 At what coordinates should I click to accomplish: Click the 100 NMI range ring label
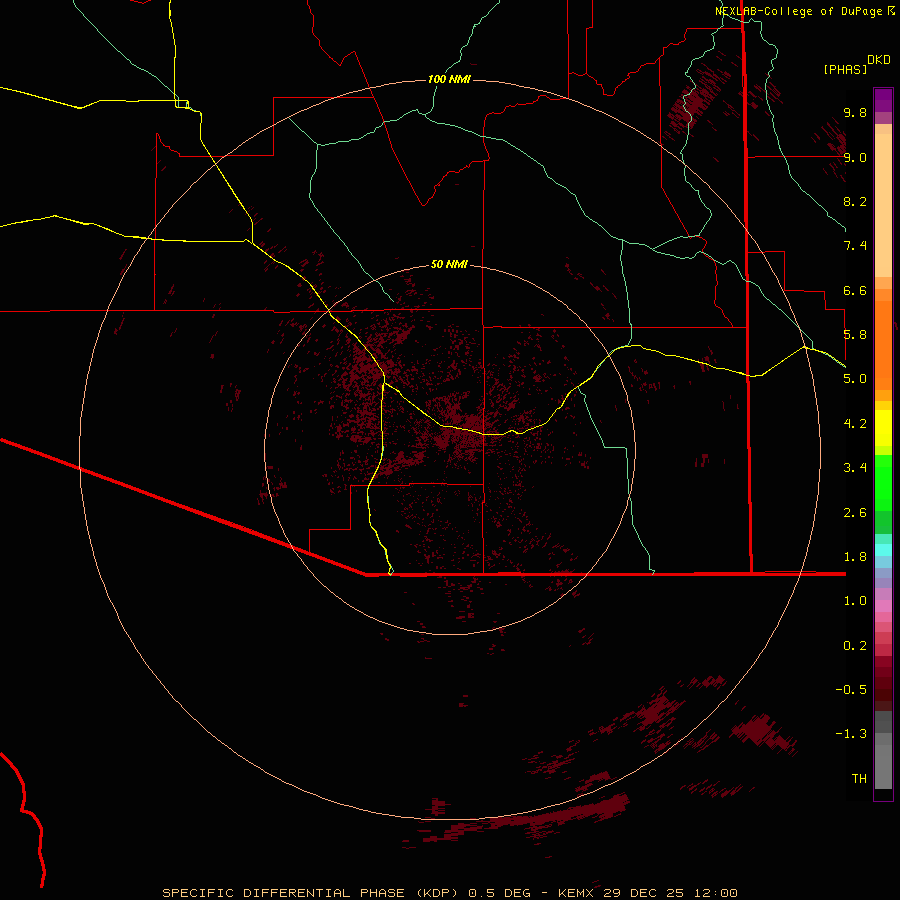point(449,79)
